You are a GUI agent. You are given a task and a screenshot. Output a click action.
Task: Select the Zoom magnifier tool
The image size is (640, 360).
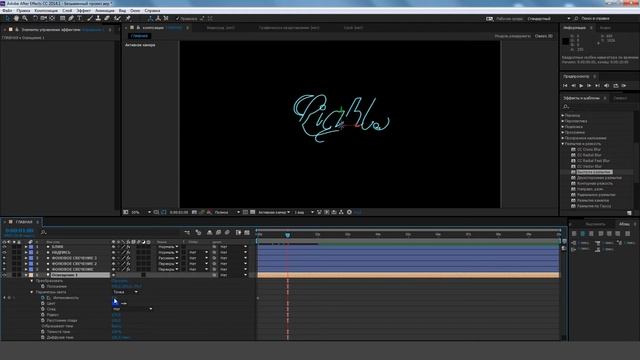(25, 18)
